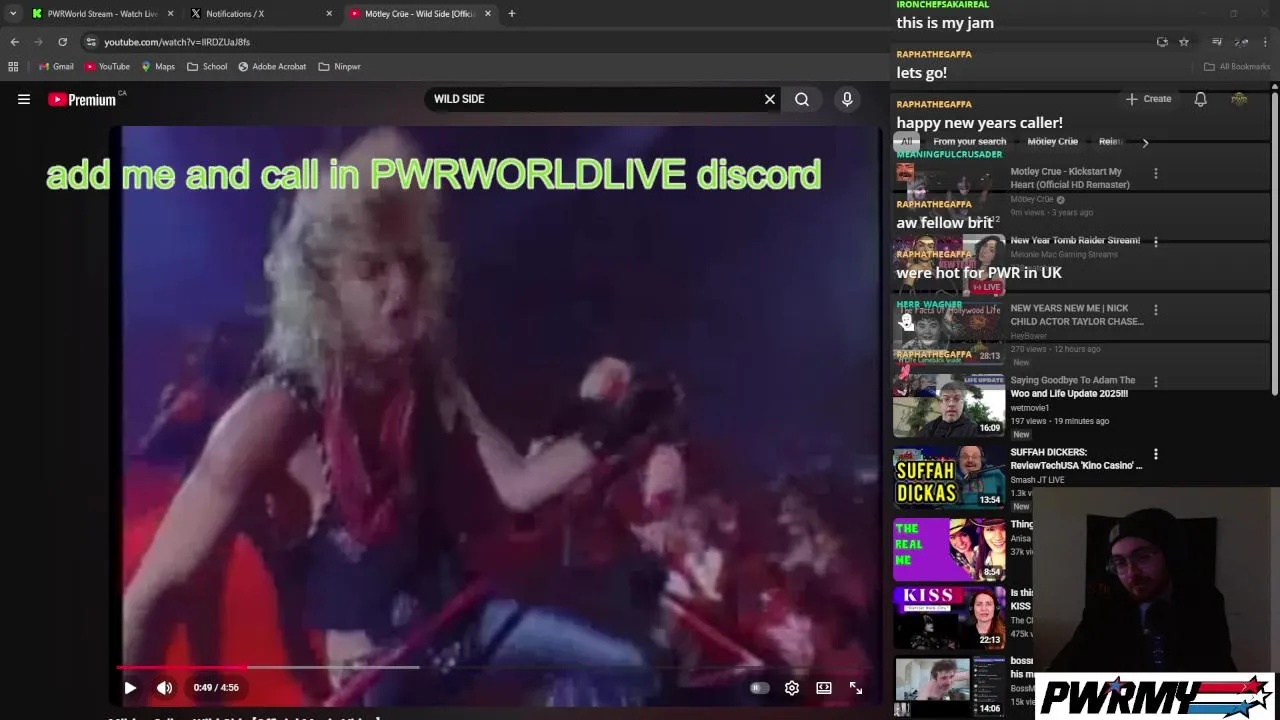Bookmark this page with the star icon
1280x720 pixels.
[x=1184, y=42]
